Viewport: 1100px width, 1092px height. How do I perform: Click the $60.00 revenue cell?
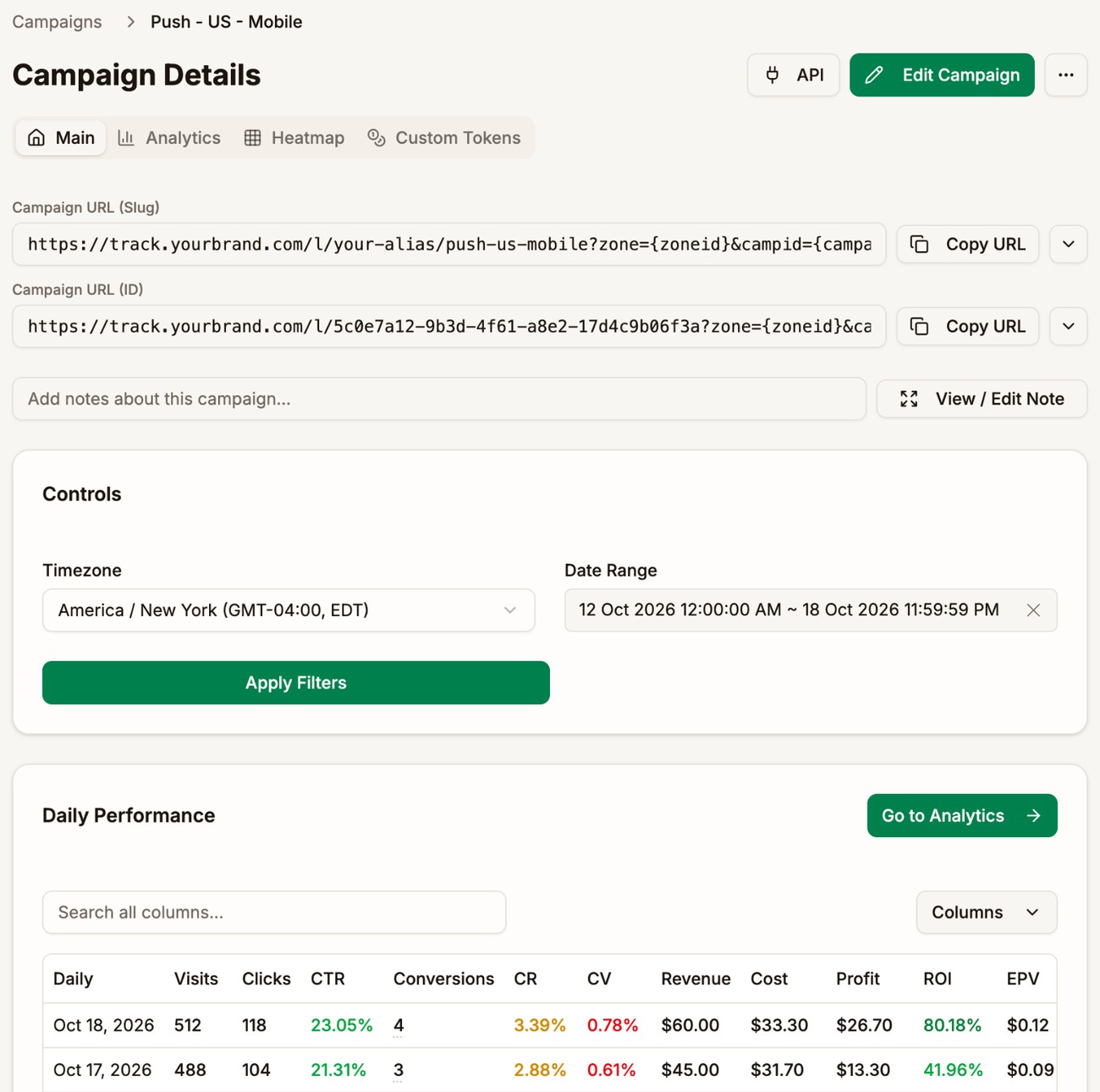point(690,1026)
